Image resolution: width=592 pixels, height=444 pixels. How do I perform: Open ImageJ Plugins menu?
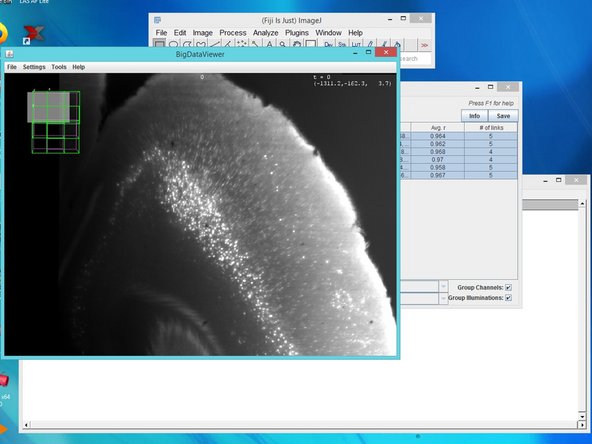297,33
